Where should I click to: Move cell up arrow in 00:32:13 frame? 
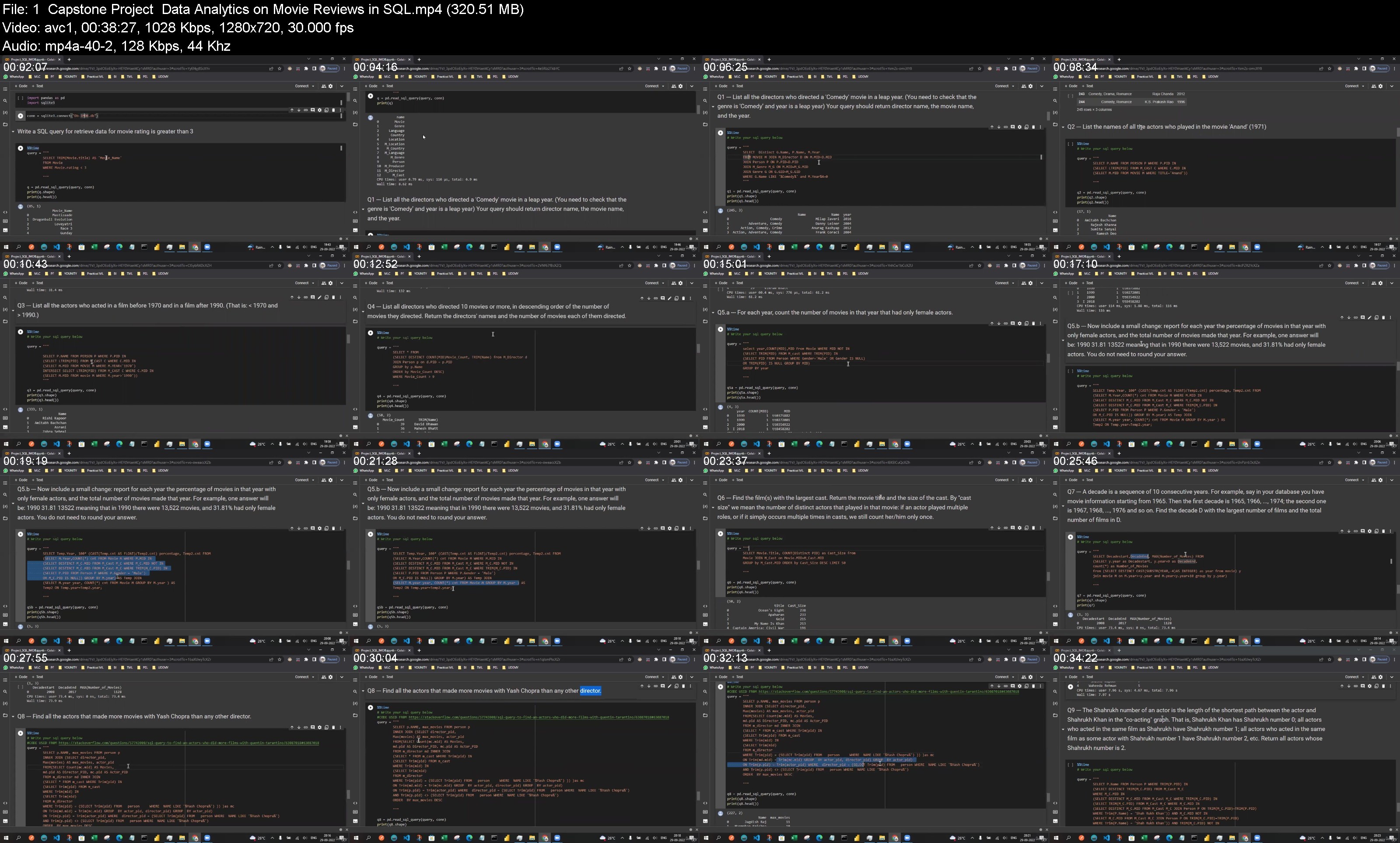(x=992, y=686)
